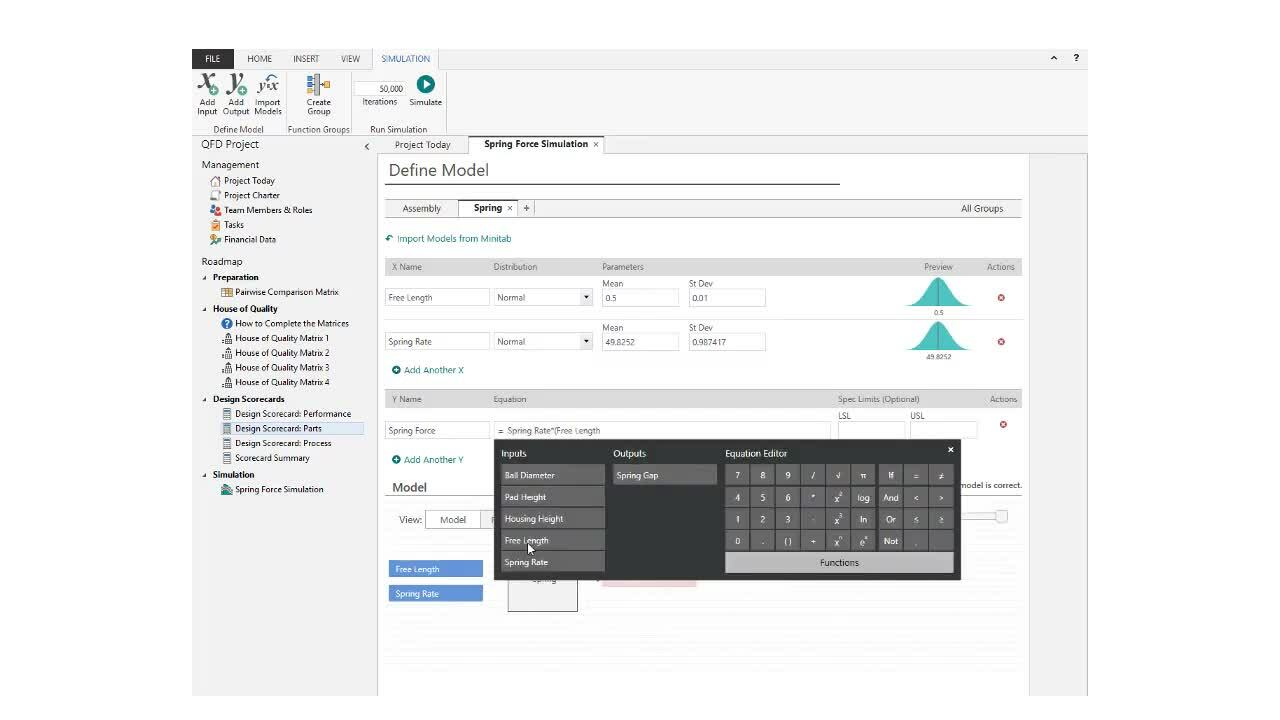Viewport: 1280px width, 720px height.
Task: Collapse the ribbon with the caret icon
Action: click(1054, 58)
